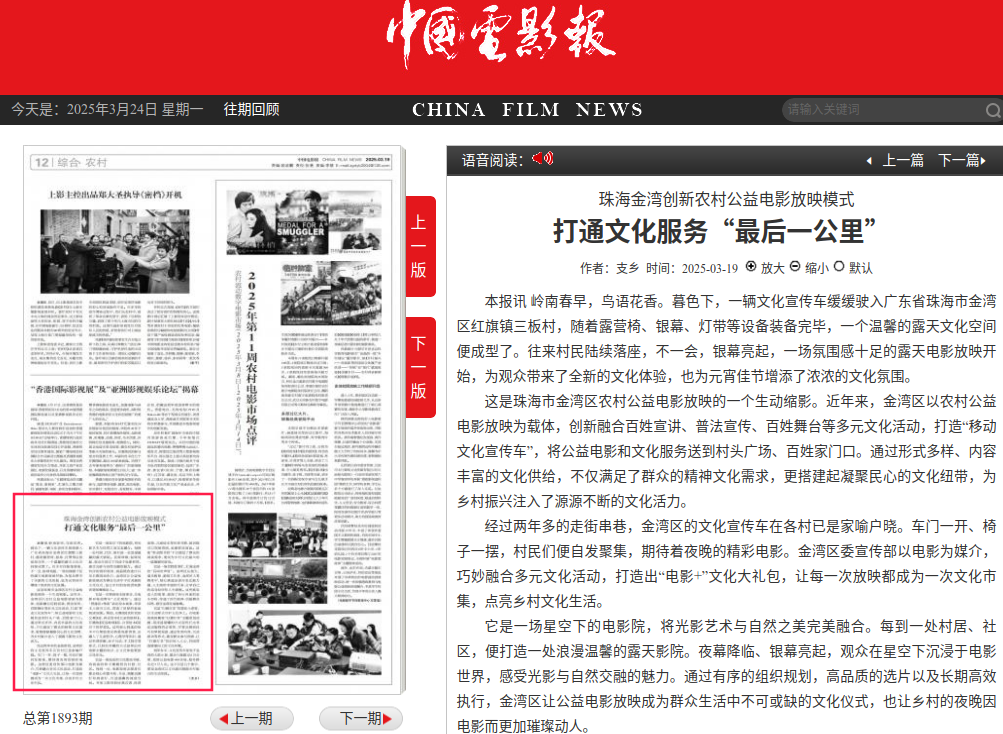Click the speaker voice-reading icon
This screenshot has width=1003, height=734.
[542, 158]
